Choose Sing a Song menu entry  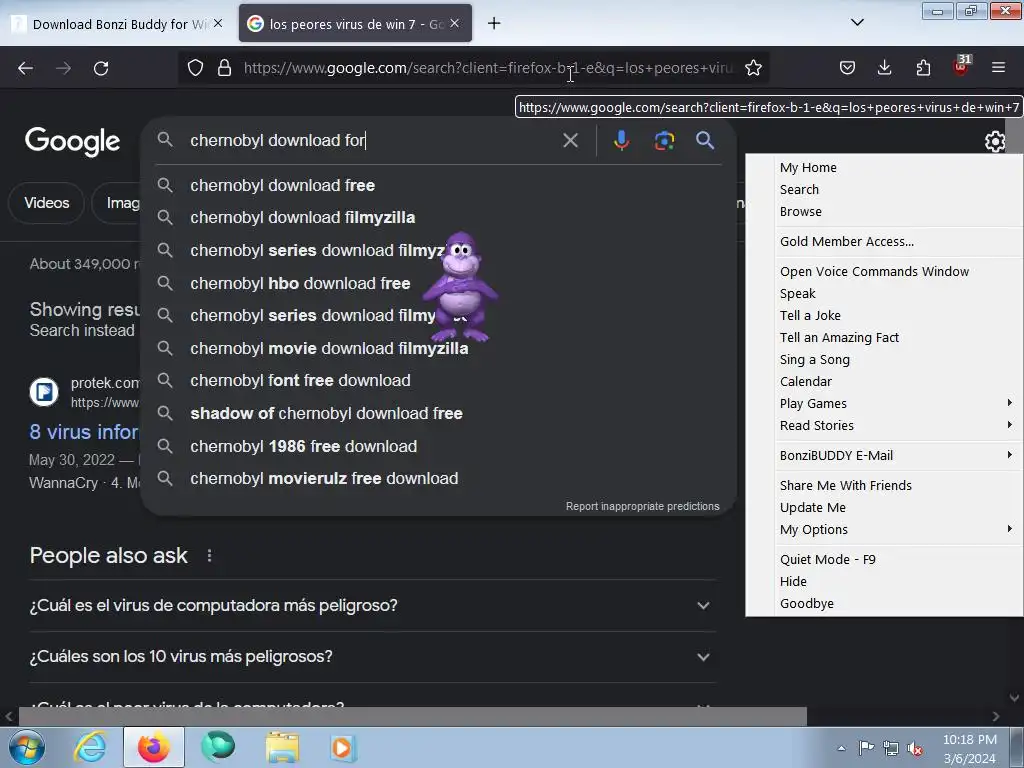pyautogui.click(x=885, y=360)
